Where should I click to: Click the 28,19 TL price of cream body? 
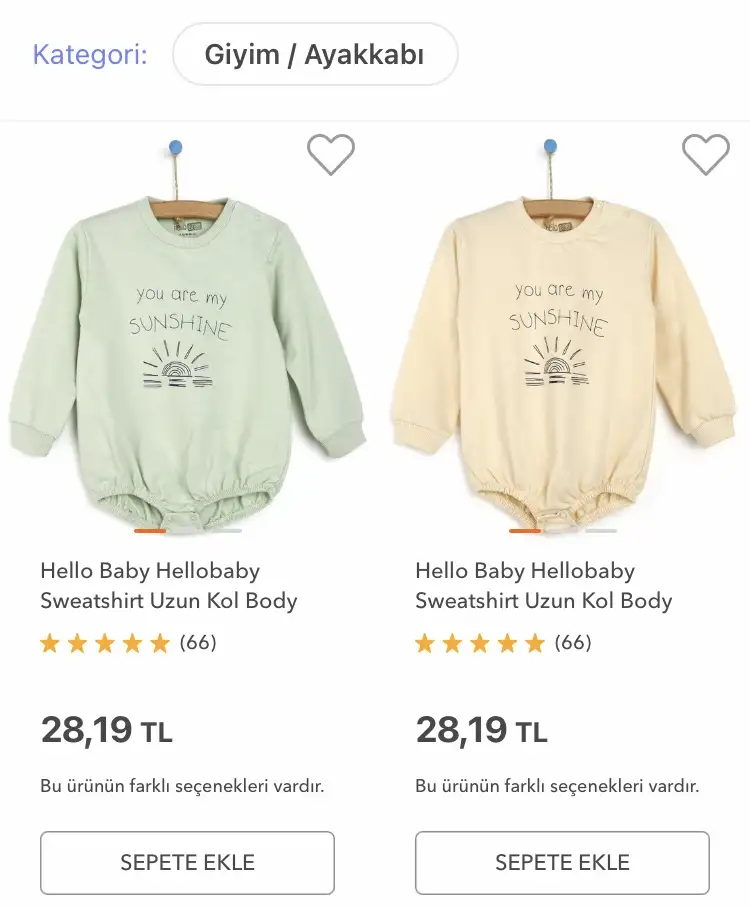tap(482, 729)
